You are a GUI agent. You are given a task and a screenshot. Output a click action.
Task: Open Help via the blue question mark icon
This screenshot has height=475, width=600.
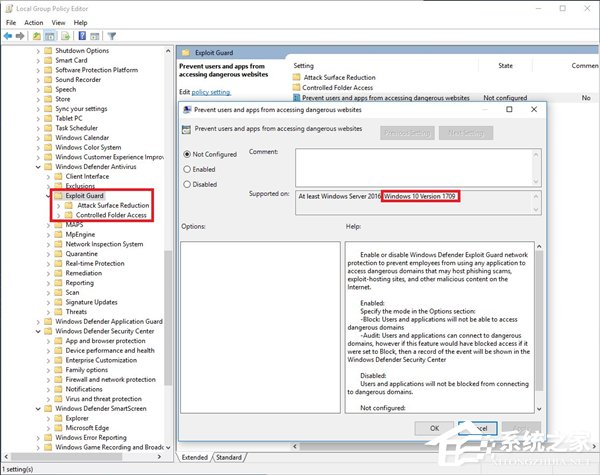(82, 36)
